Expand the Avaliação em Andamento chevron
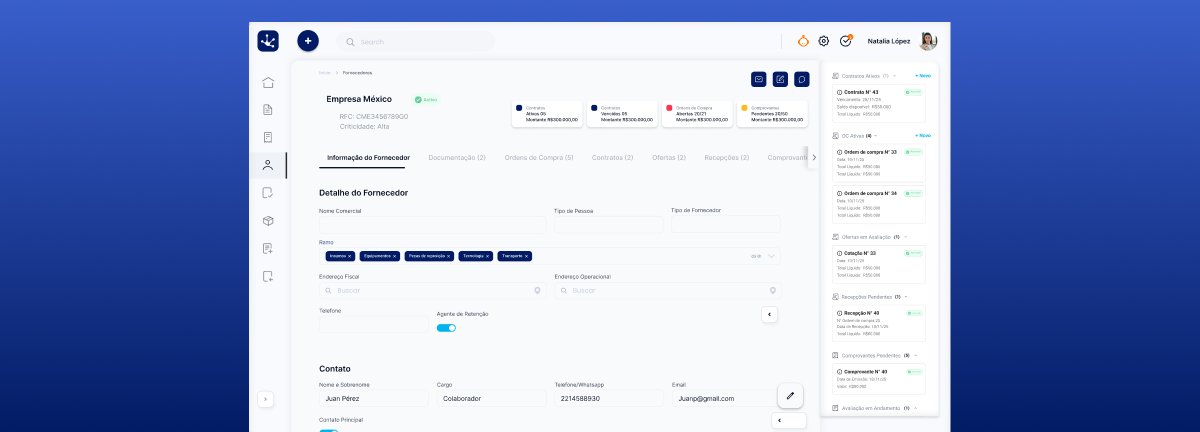This screenshot has height=432, width=1200. click(x=916, y=408)
